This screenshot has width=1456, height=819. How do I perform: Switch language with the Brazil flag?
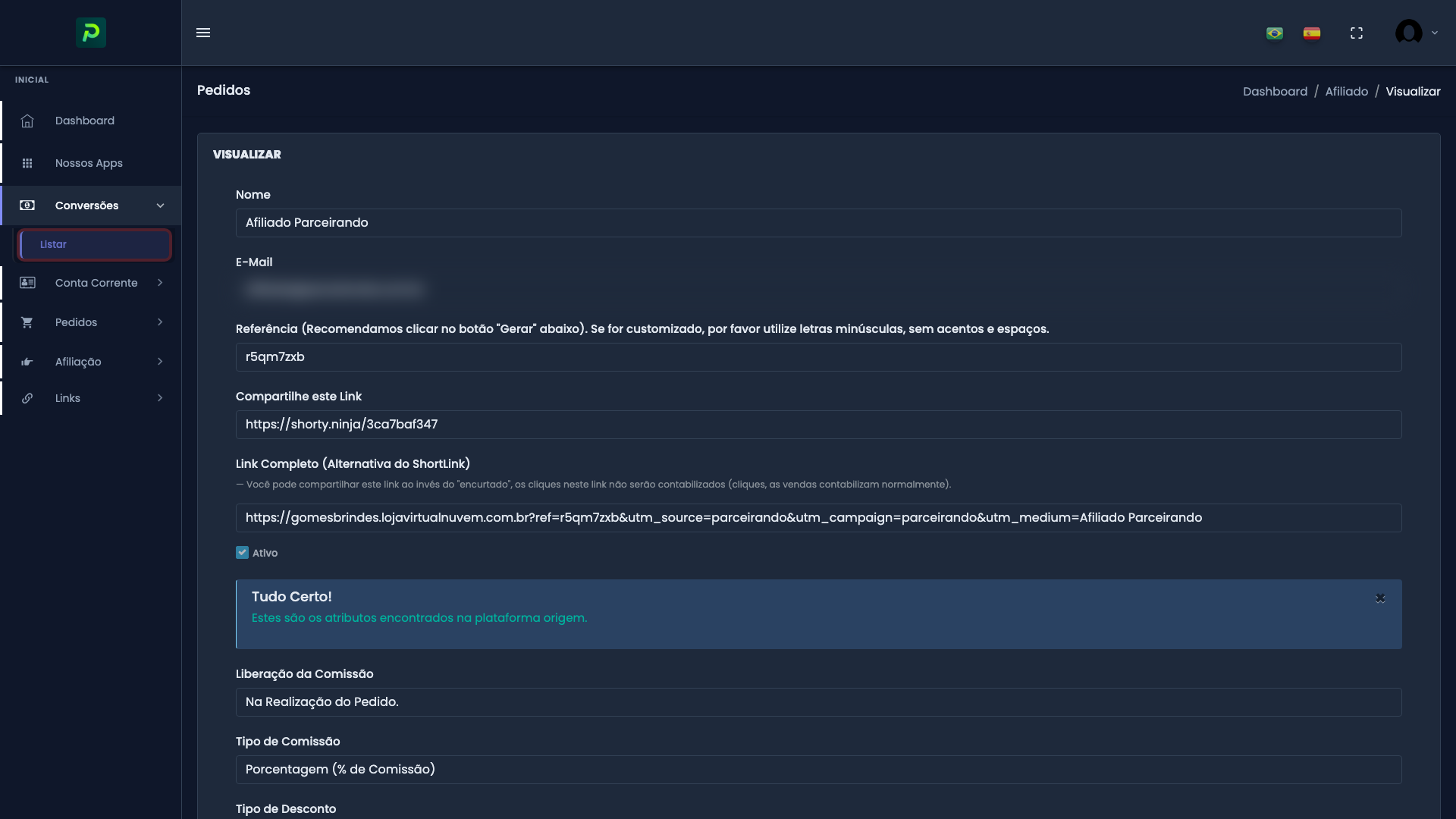click(1275, 33)
